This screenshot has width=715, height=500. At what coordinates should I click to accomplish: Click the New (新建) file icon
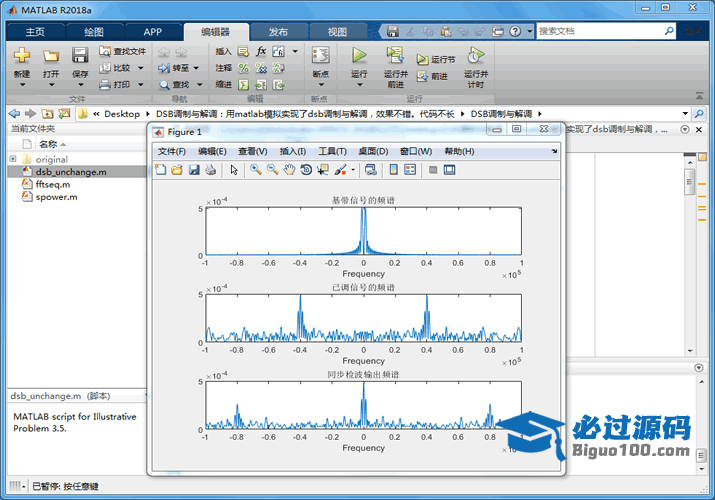(x=22, y=56)
